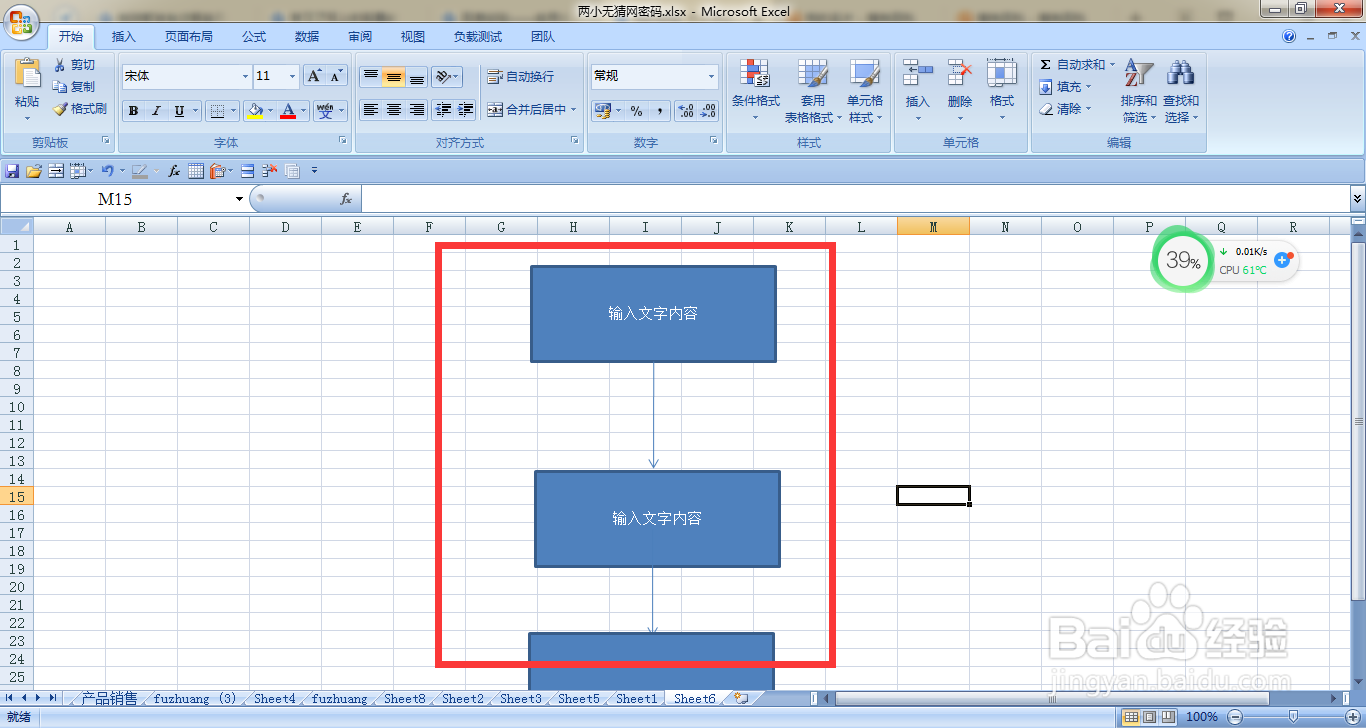This screenshot has height=728, width=1366.
Task: Switch to the Page Layout (页面布局) tab
Action: pos(189,37)
